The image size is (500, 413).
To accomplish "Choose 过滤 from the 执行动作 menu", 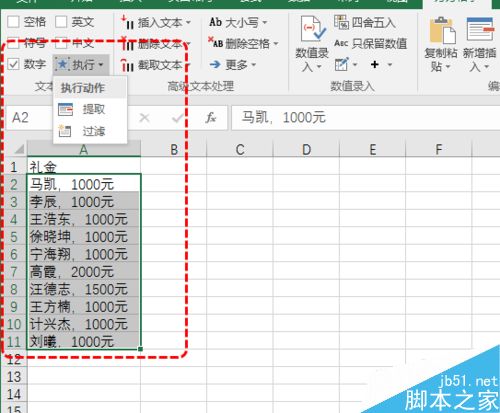I will [x=90, y=131].
